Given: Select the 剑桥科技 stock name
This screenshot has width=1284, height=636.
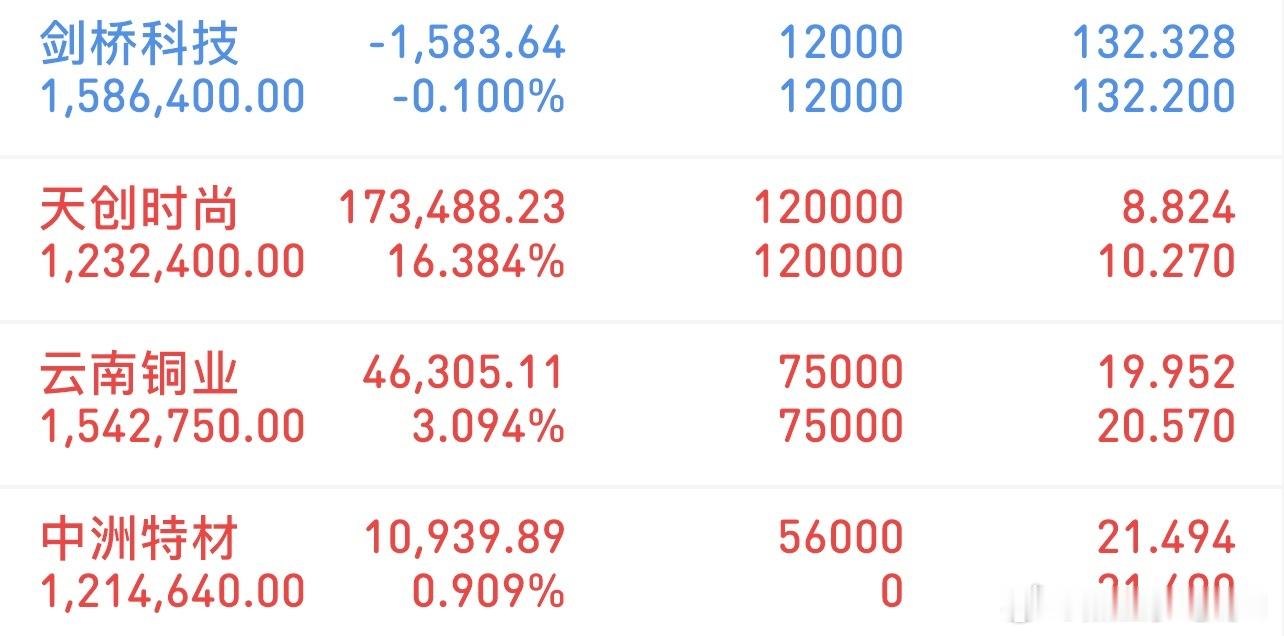Looking at the screenshot, I should [x=140, y=45].
